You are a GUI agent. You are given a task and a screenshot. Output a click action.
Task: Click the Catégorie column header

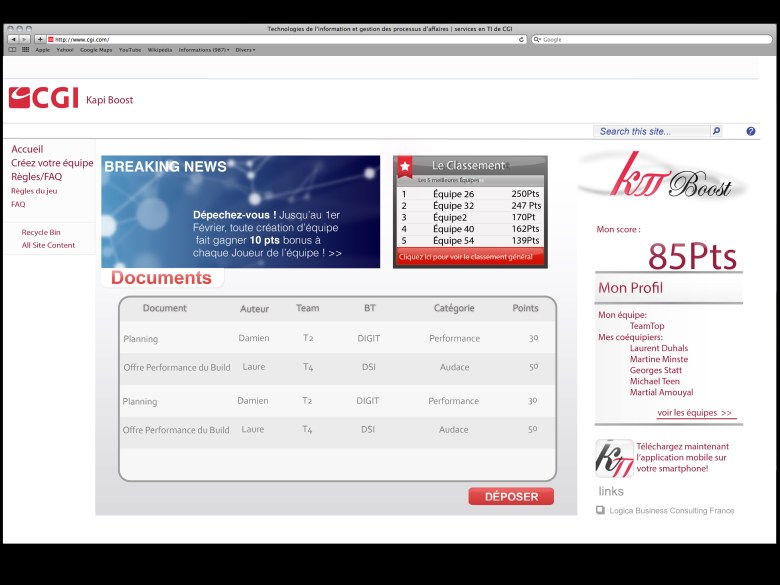(454, 308)
